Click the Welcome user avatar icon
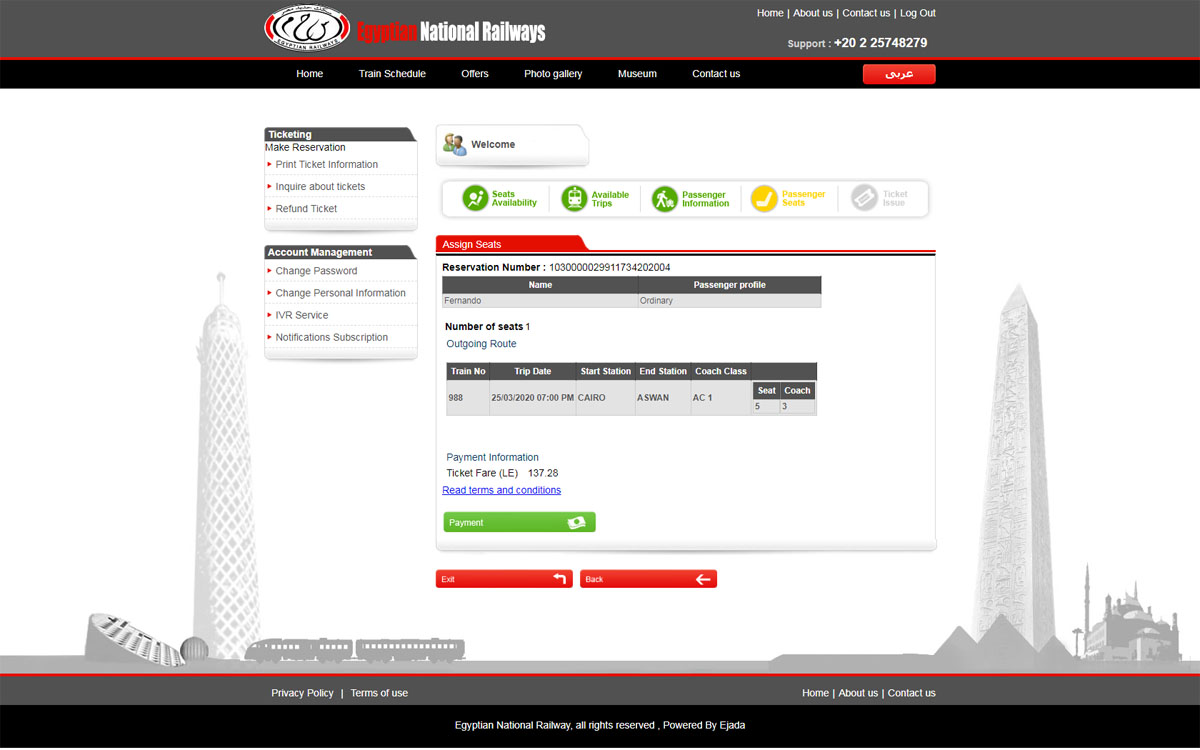 [x=455, y=145]
